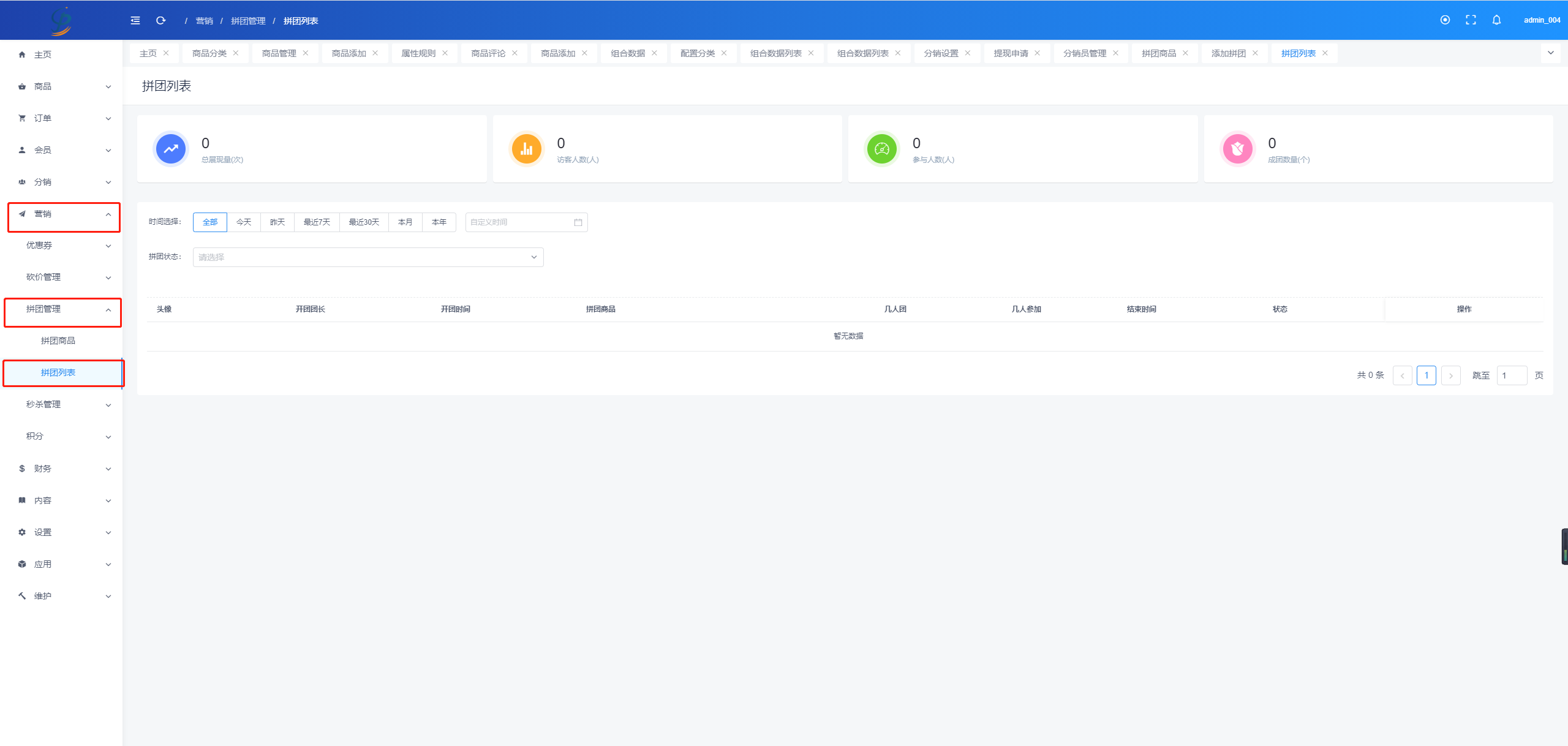Collapse the 营销 menu chevron
1568x746 pixels.
click(x=108, y=214)
